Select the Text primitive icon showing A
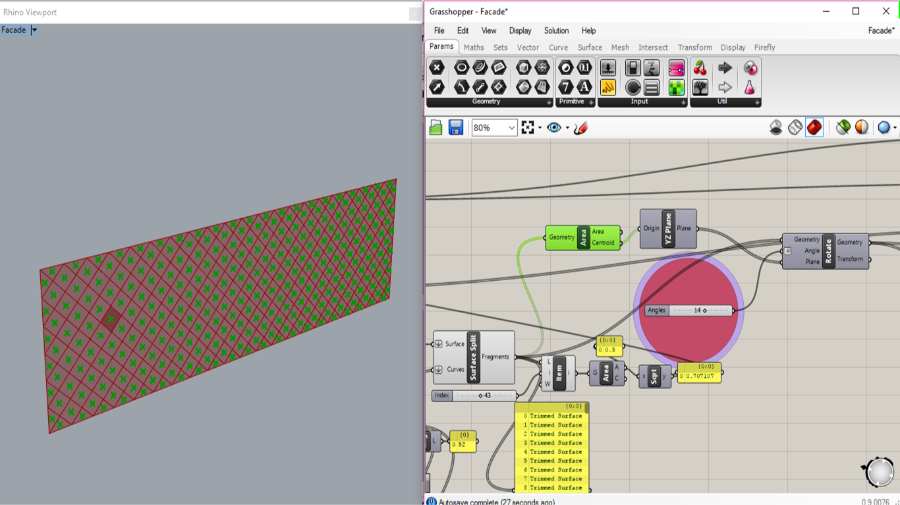The height and width of the screenshot is (505, 900). [584, 87]
